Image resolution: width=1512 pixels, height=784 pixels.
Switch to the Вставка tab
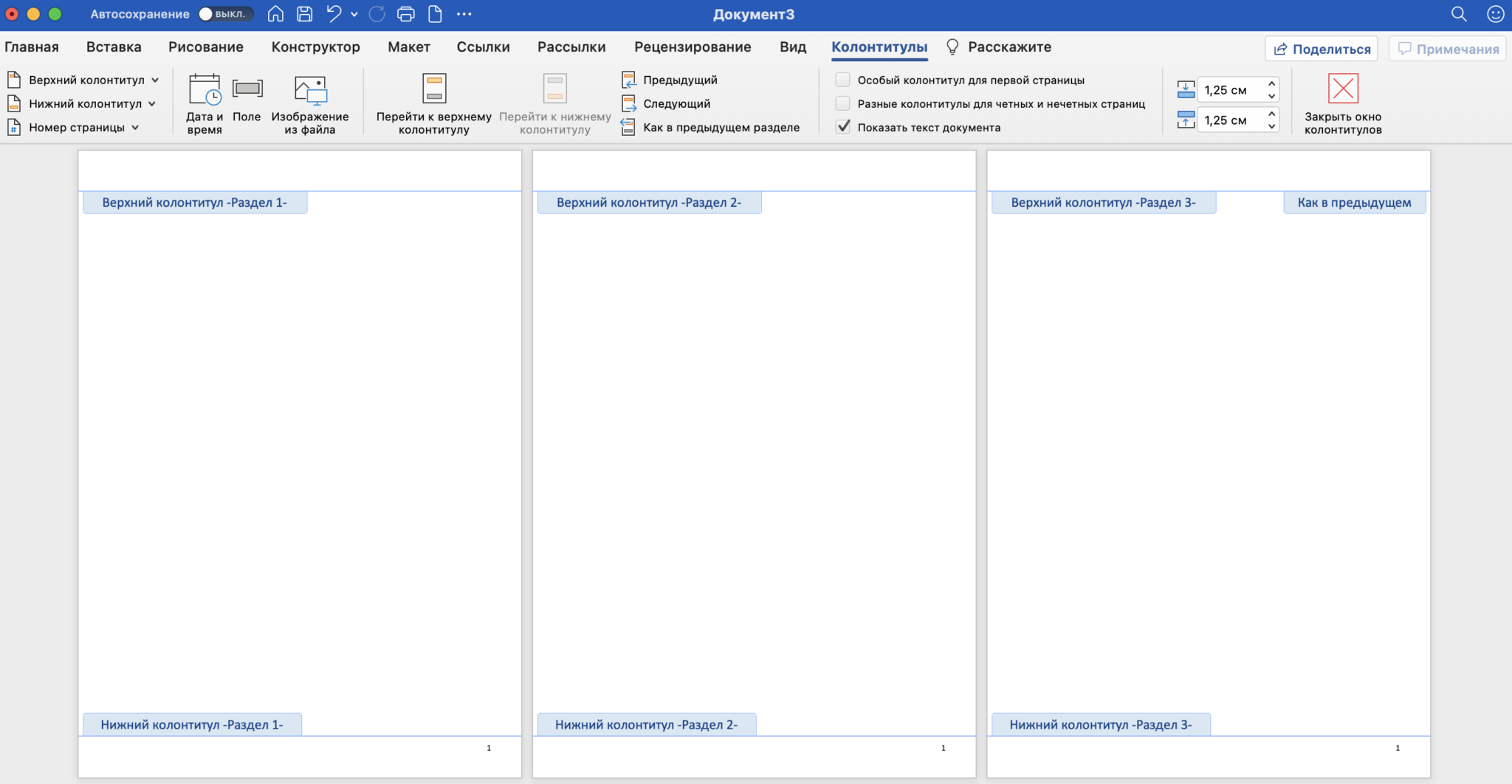click(114, 47)
